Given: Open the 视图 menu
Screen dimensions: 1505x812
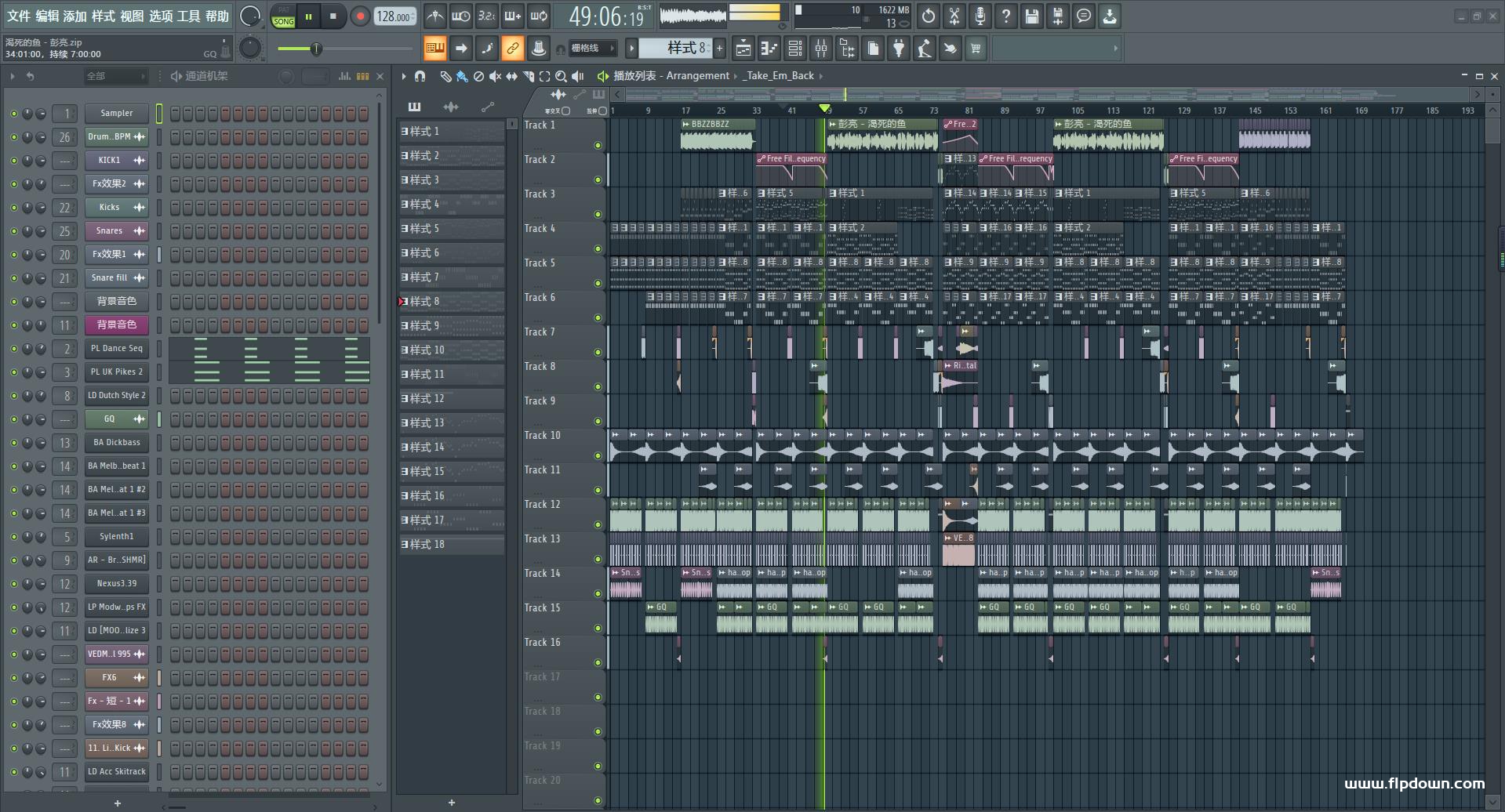Looking at the screenshot, I should [132, 16].
